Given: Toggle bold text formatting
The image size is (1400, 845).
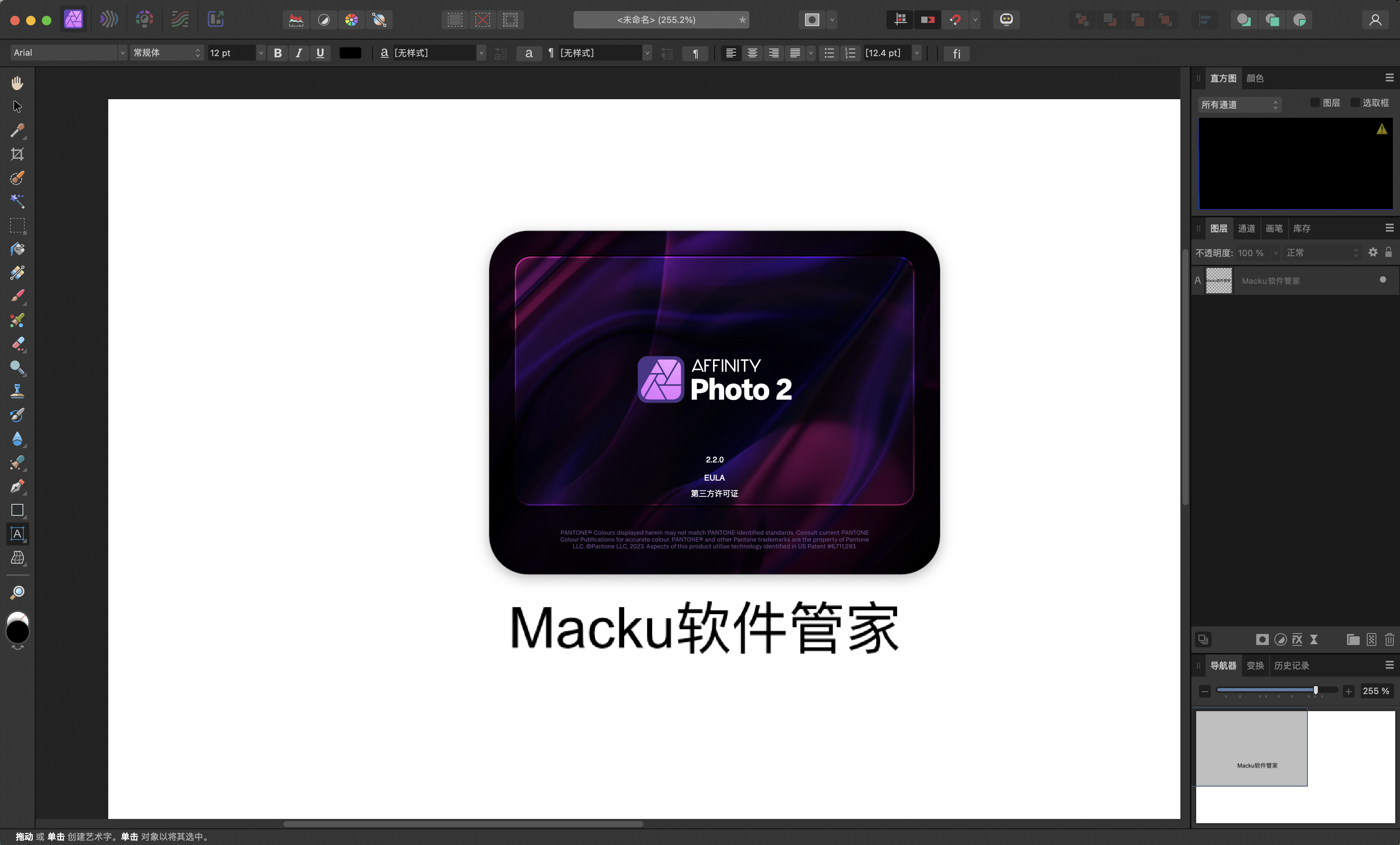Looking at the screenshot, I should (x=278, y=53).
